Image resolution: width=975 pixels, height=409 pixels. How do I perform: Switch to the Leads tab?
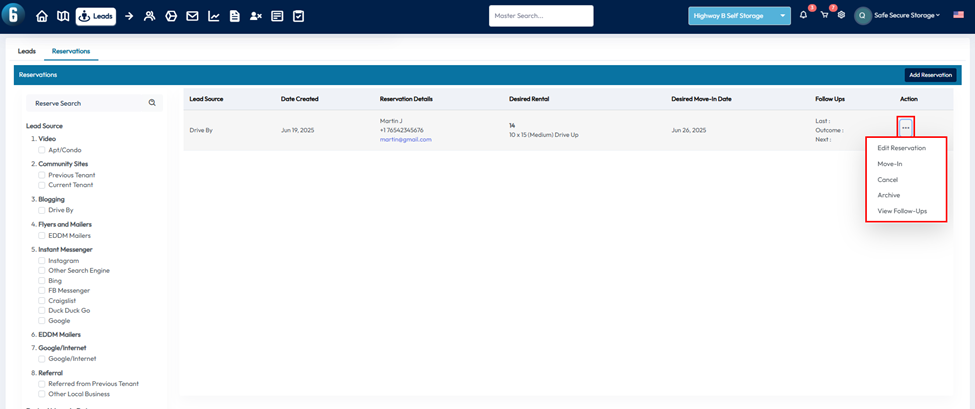click(x=27, y=51)
